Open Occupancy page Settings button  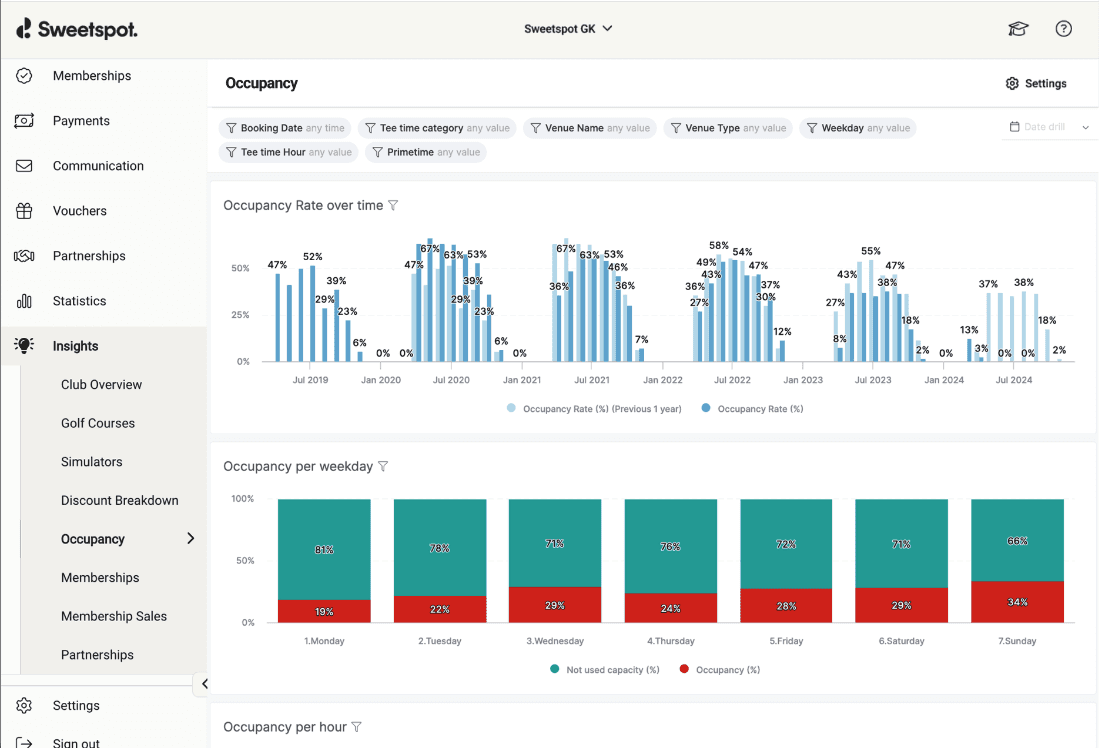click(1036, 83)
